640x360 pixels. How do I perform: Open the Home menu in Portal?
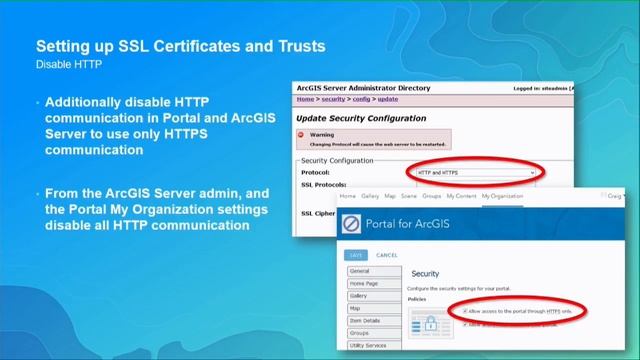tap(348, 196)
